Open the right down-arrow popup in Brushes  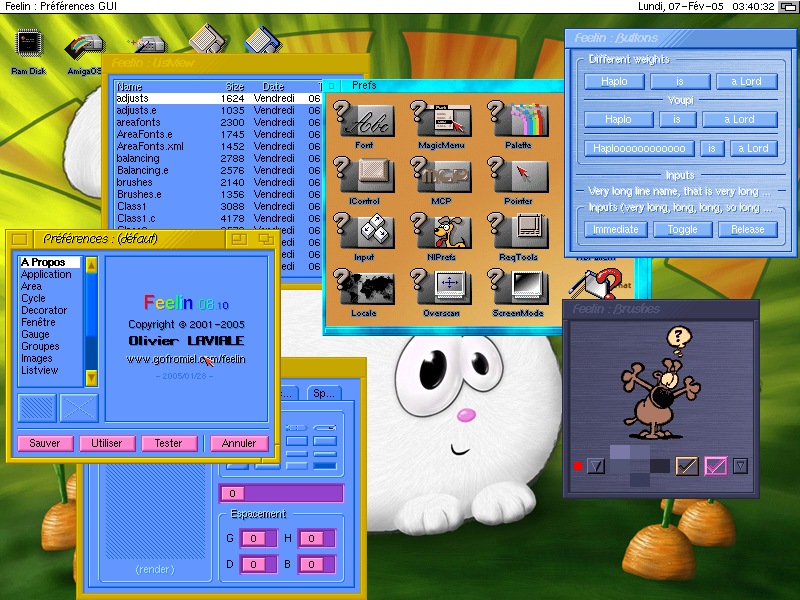click(x=740, y=466)
